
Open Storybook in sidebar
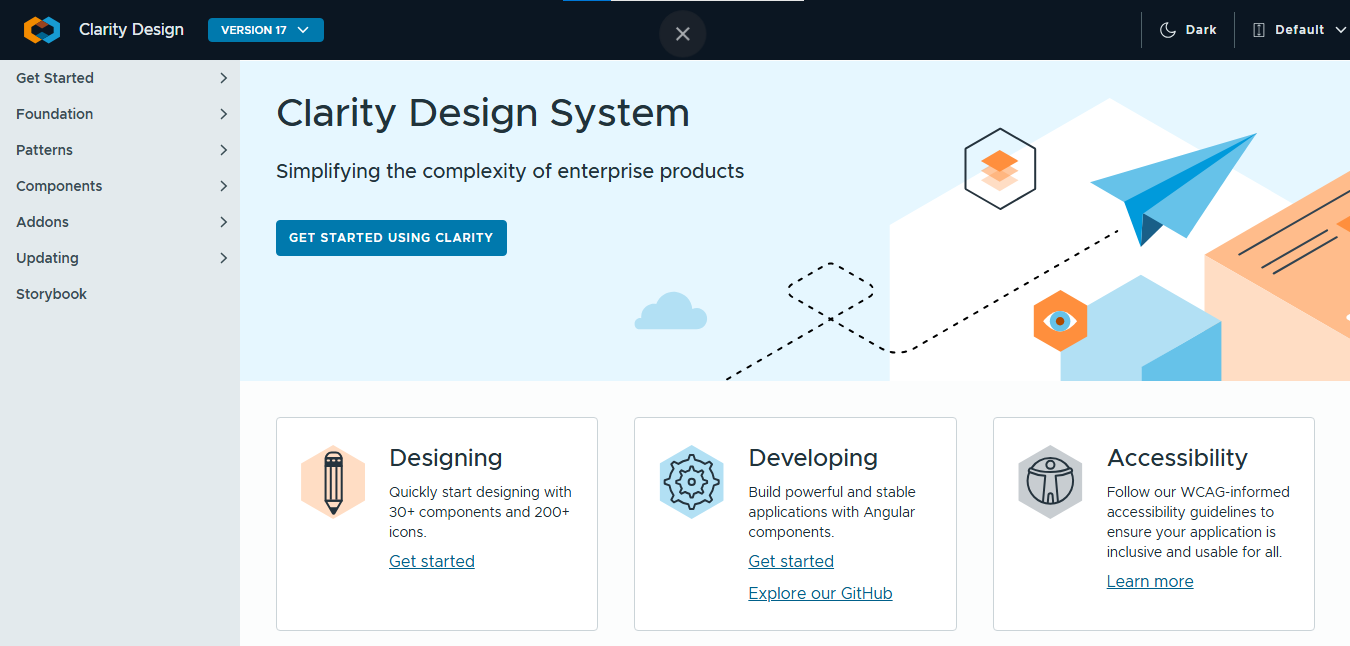pyautogui.click(x=51, y=294)
